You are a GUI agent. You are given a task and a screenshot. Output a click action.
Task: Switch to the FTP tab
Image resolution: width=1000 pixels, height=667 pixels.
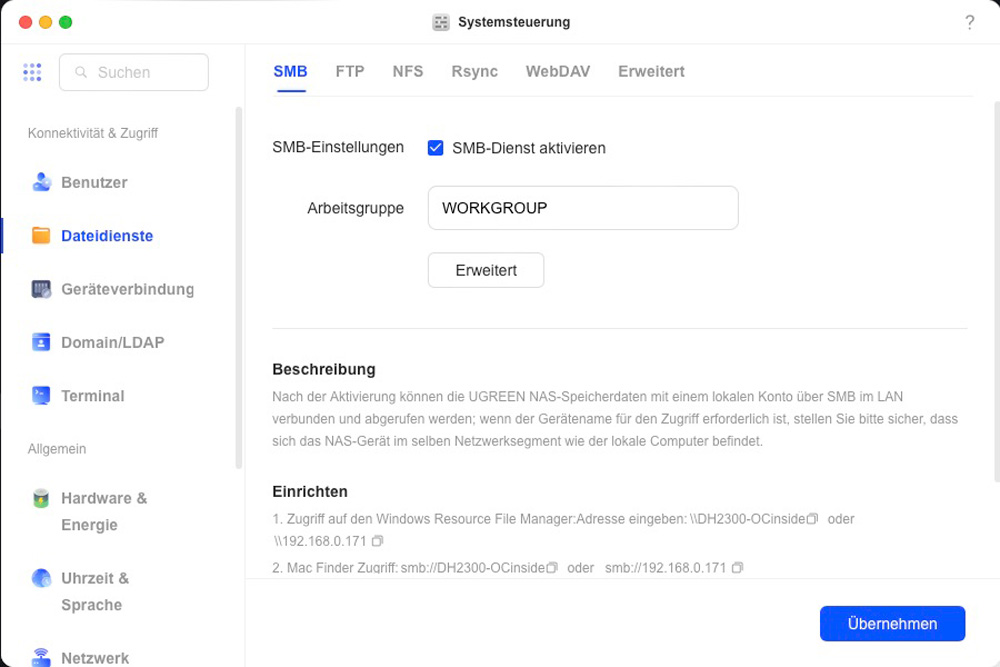coord(350,72)
